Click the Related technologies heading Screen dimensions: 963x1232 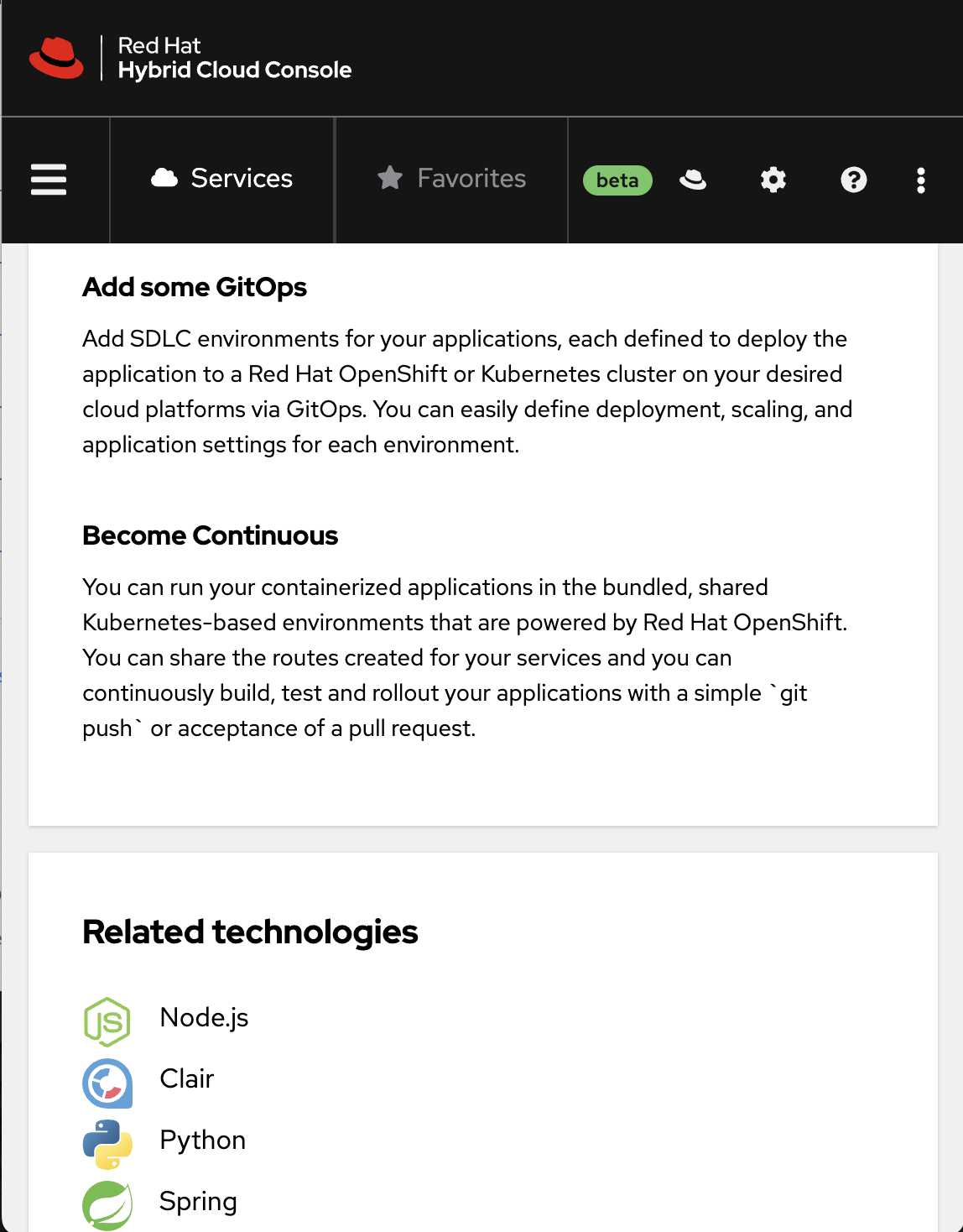point(250,932)
